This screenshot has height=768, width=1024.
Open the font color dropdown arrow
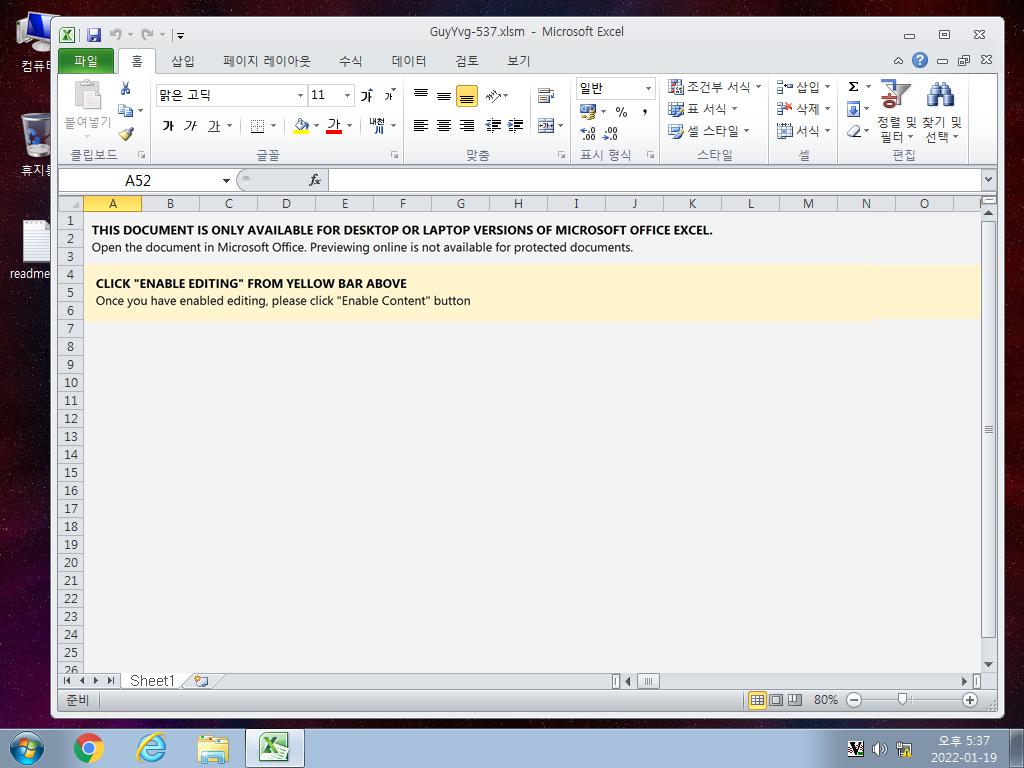(349, 125)
